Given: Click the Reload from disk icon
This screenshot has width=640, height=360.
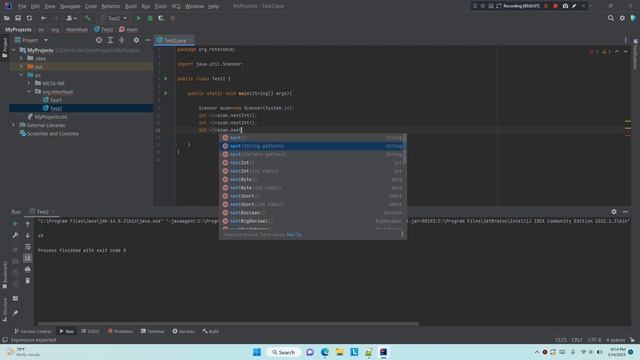Looking at the screenshot, I should (29, 18).
